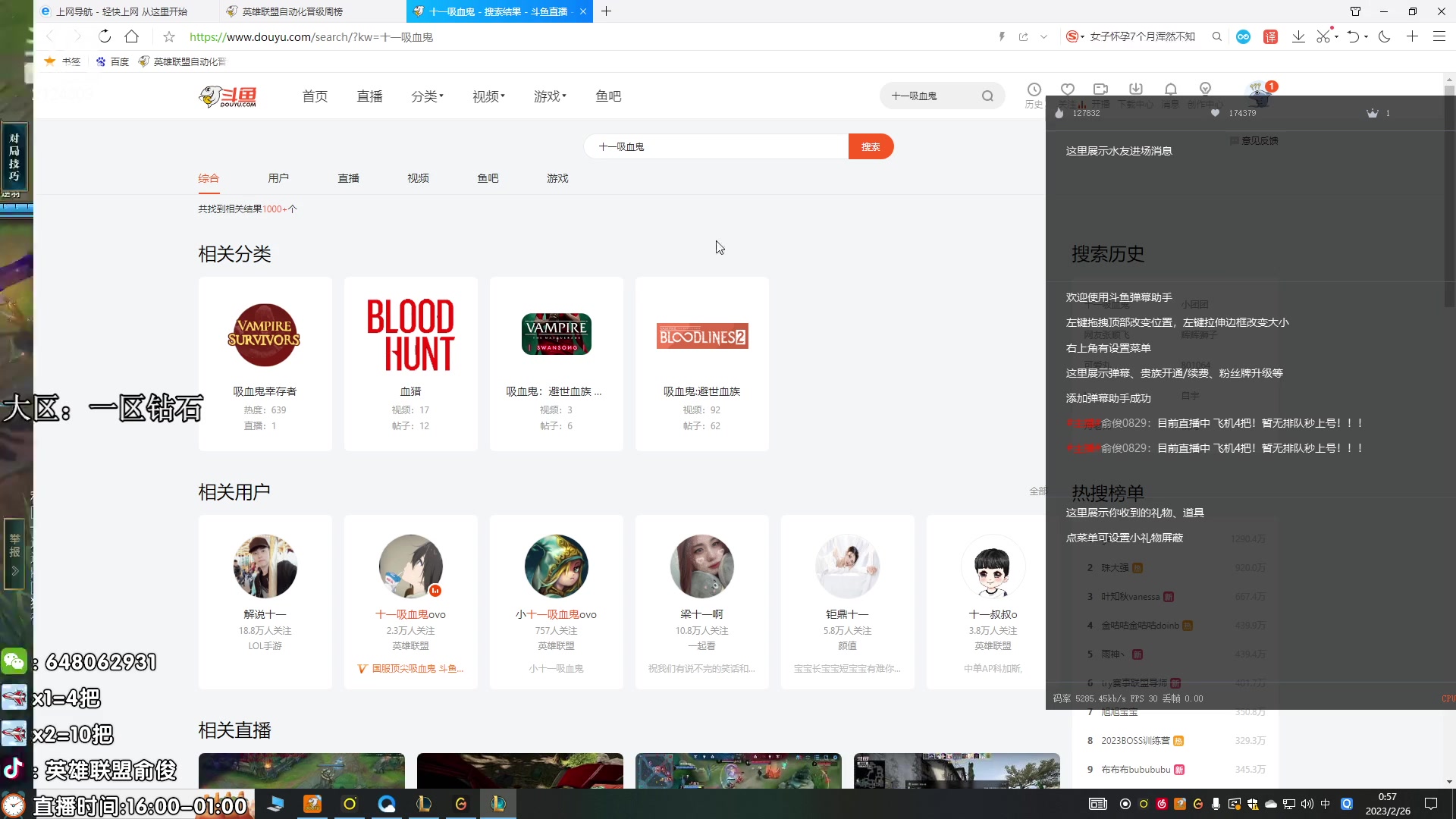
Task: Open undo history dropdown arrow
Action: click(x=1366, y=36)
